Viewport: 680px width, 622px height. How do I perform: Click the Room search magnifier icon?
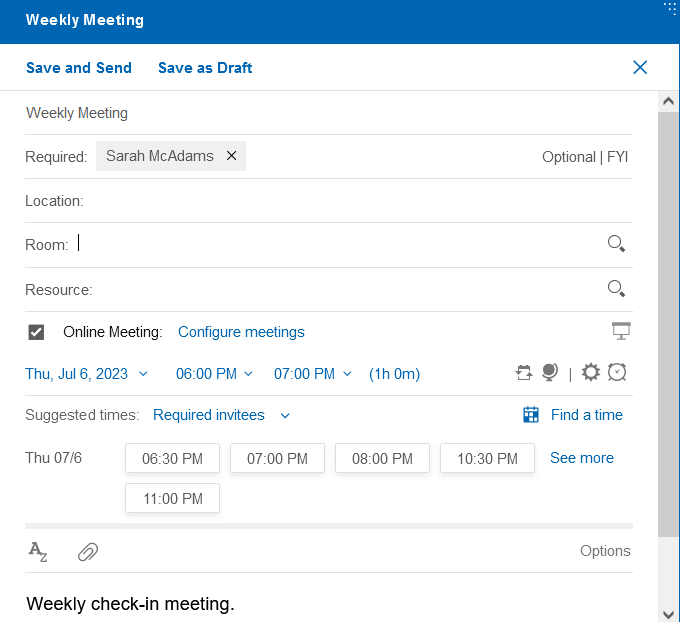[x=616, y=244]
